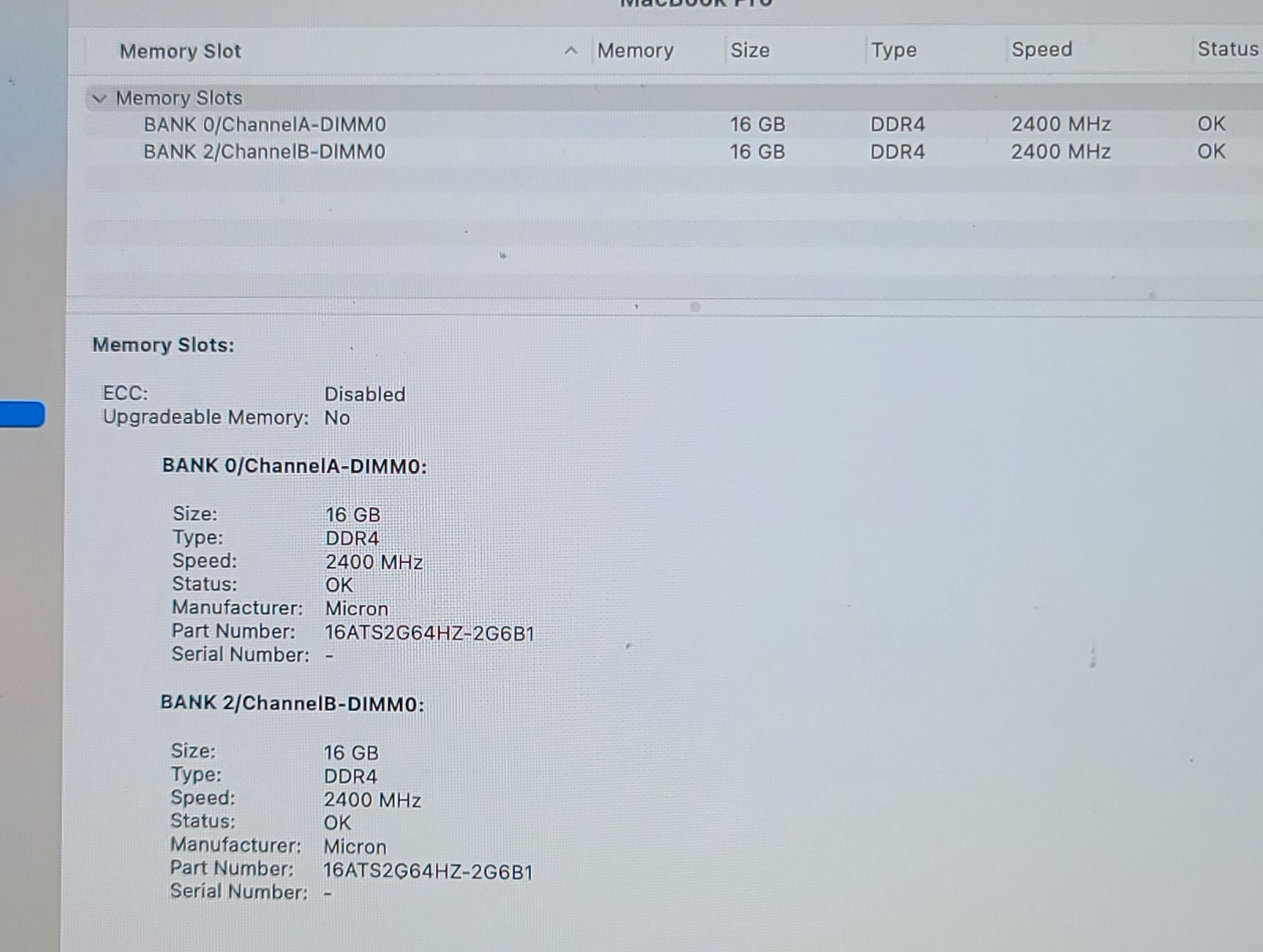1263x952 pixels.
Task: Click the 2400 MHz cell for BANK 0 row
Action: tap(1061, 124)
